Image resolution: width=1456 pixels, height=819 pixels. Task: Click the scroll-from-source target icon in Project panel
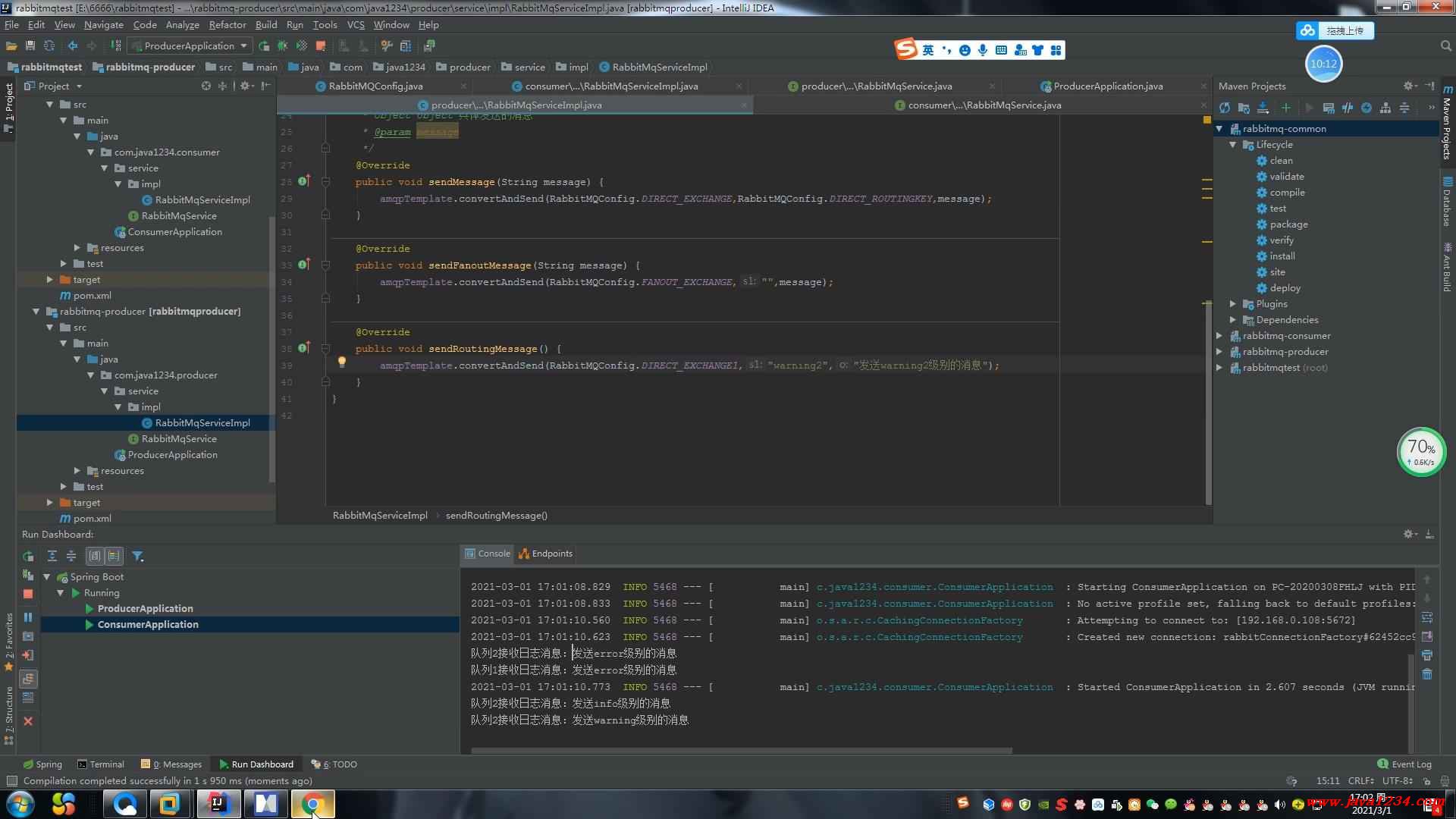pos(206,86)
